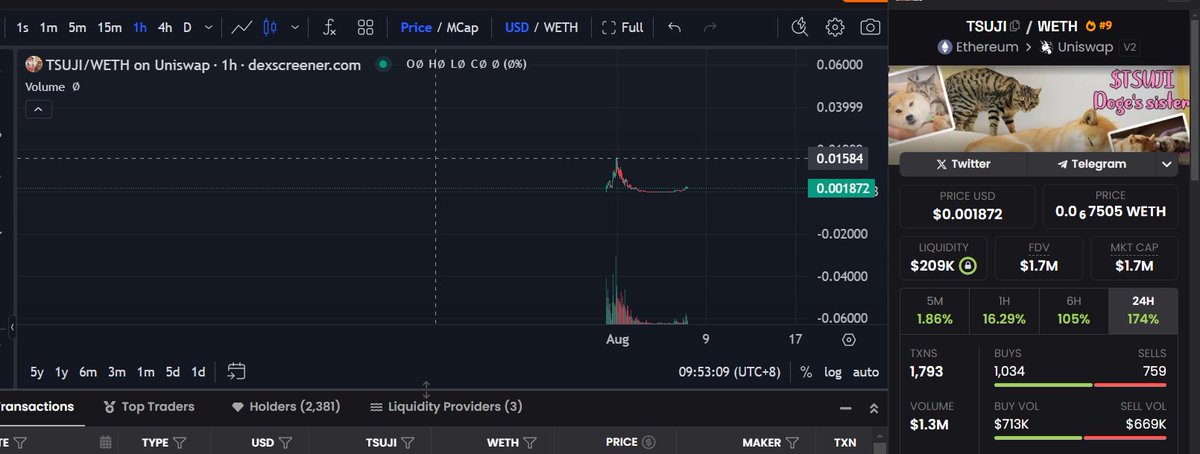Open the time axis settings icon
This screenshot has height=454, width=1200.
coord(849,340)
